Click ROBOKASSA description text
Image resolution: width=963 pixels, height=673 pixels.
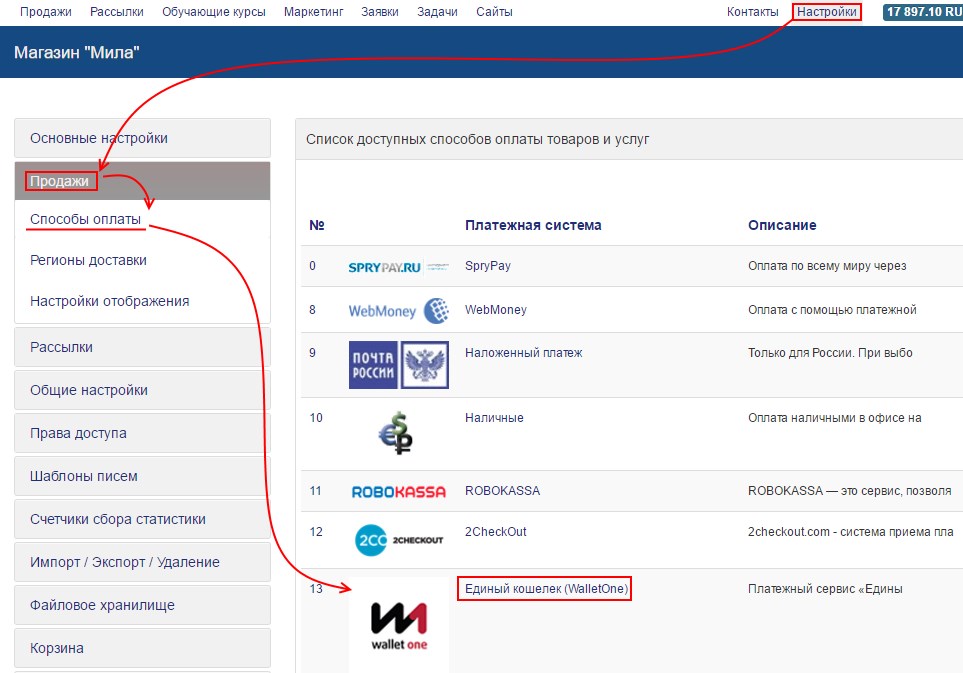(849, 491)
